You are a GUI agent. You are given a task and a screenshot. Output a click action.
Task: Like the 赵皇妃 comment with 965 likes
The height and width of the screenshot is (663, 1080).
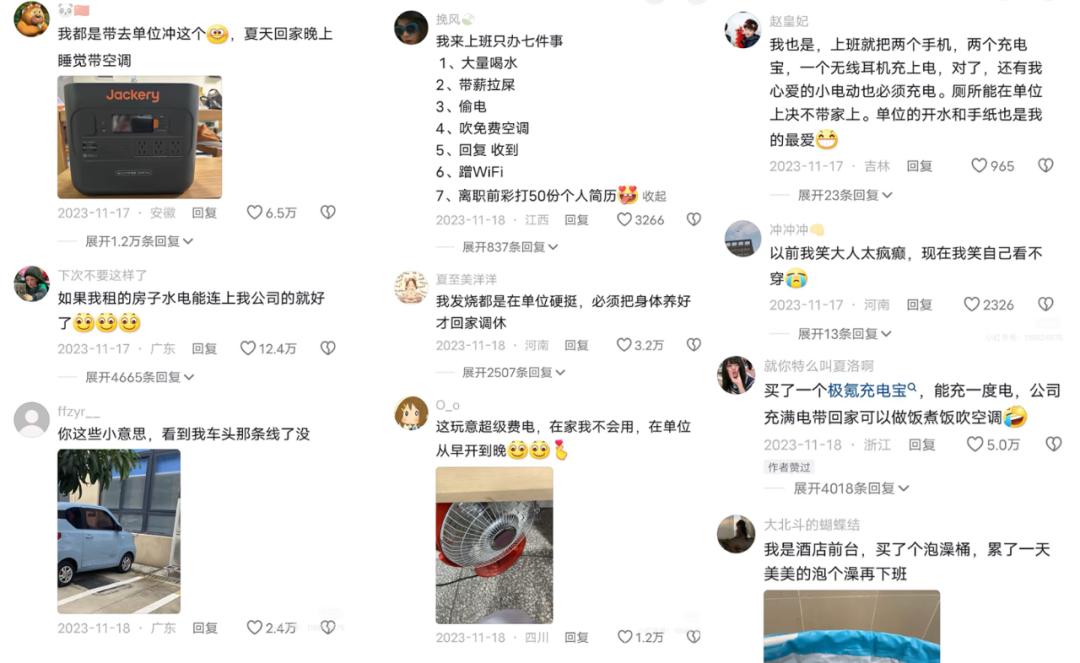click(x=979, y=165)
